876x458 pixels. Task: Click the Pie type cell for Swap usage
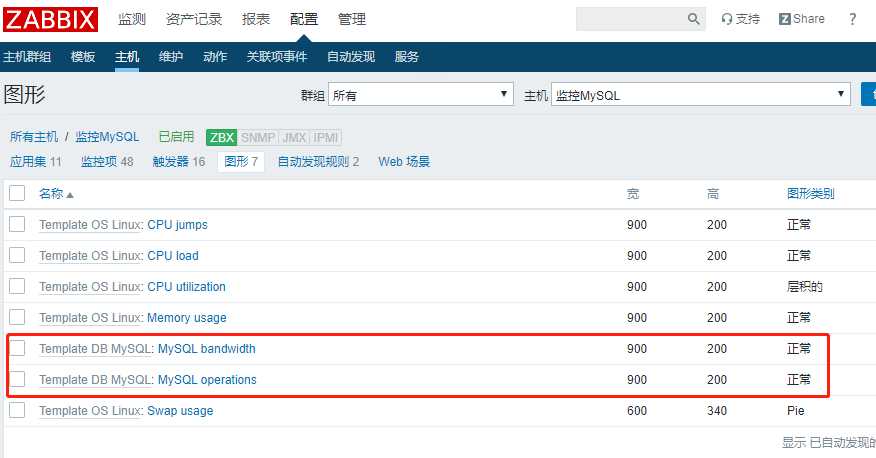click(796, 411)
